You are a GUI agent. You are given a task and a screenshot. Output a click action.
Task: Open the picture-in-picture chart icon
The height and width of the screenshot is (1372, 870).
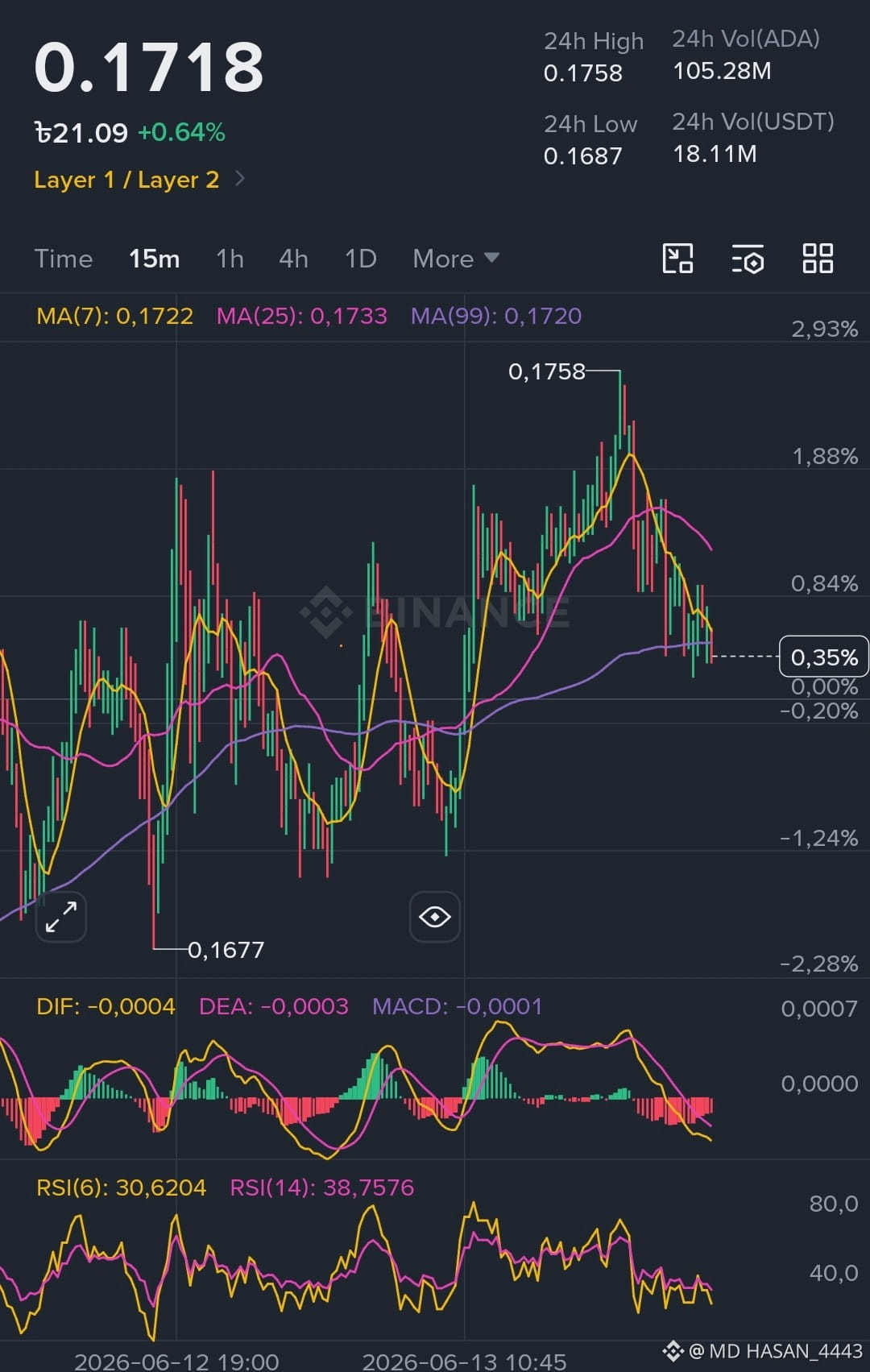pos(677,259)
